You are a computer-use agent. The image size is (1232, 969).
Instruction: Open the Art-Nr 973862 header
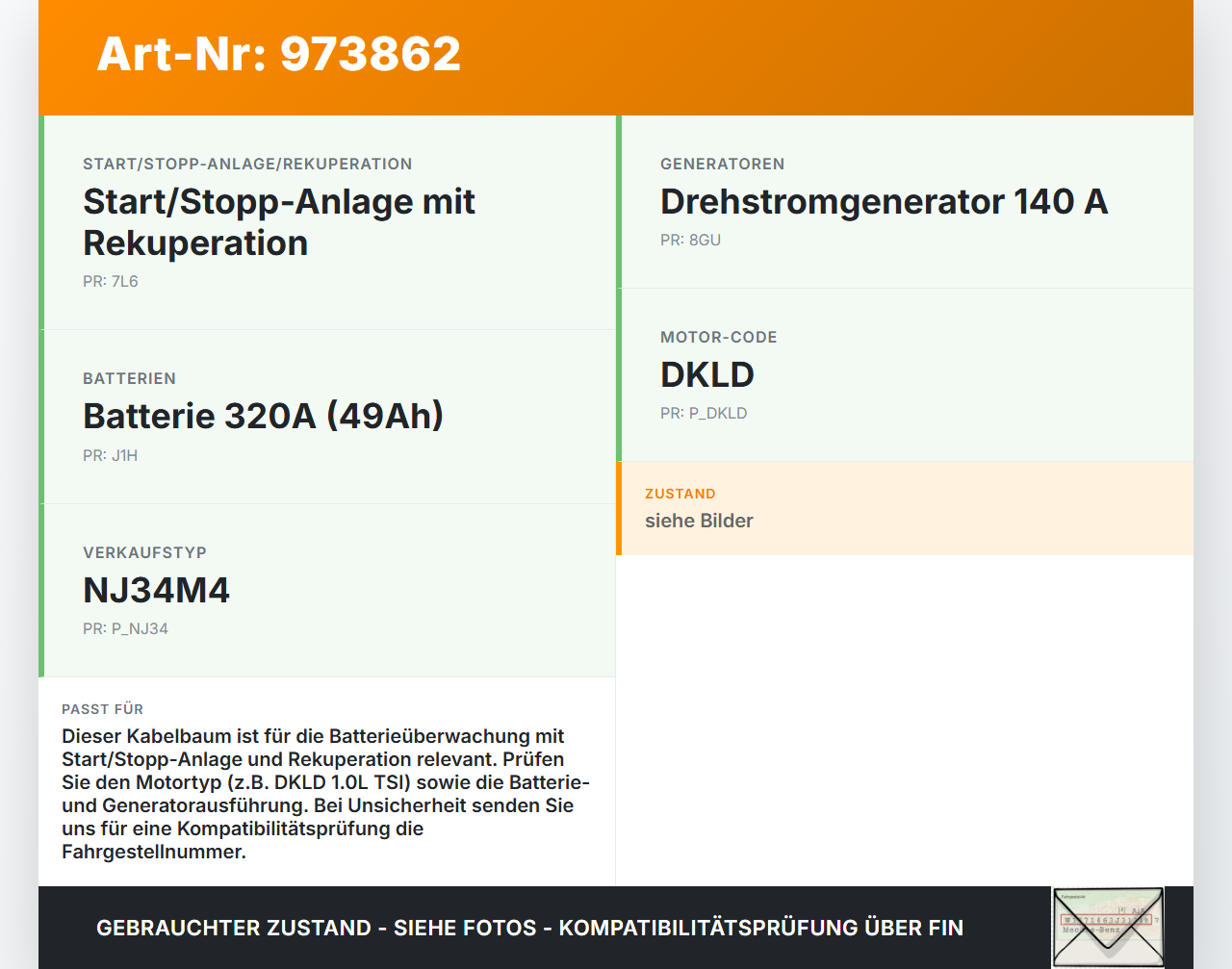click(x=278, y=54)
